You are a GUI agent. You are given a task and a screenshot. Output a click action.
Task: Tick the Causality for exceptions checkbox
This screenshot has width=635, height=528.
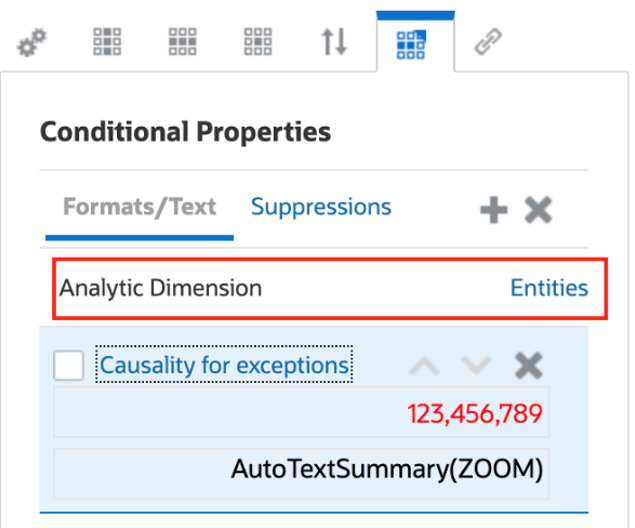[68, 367]
